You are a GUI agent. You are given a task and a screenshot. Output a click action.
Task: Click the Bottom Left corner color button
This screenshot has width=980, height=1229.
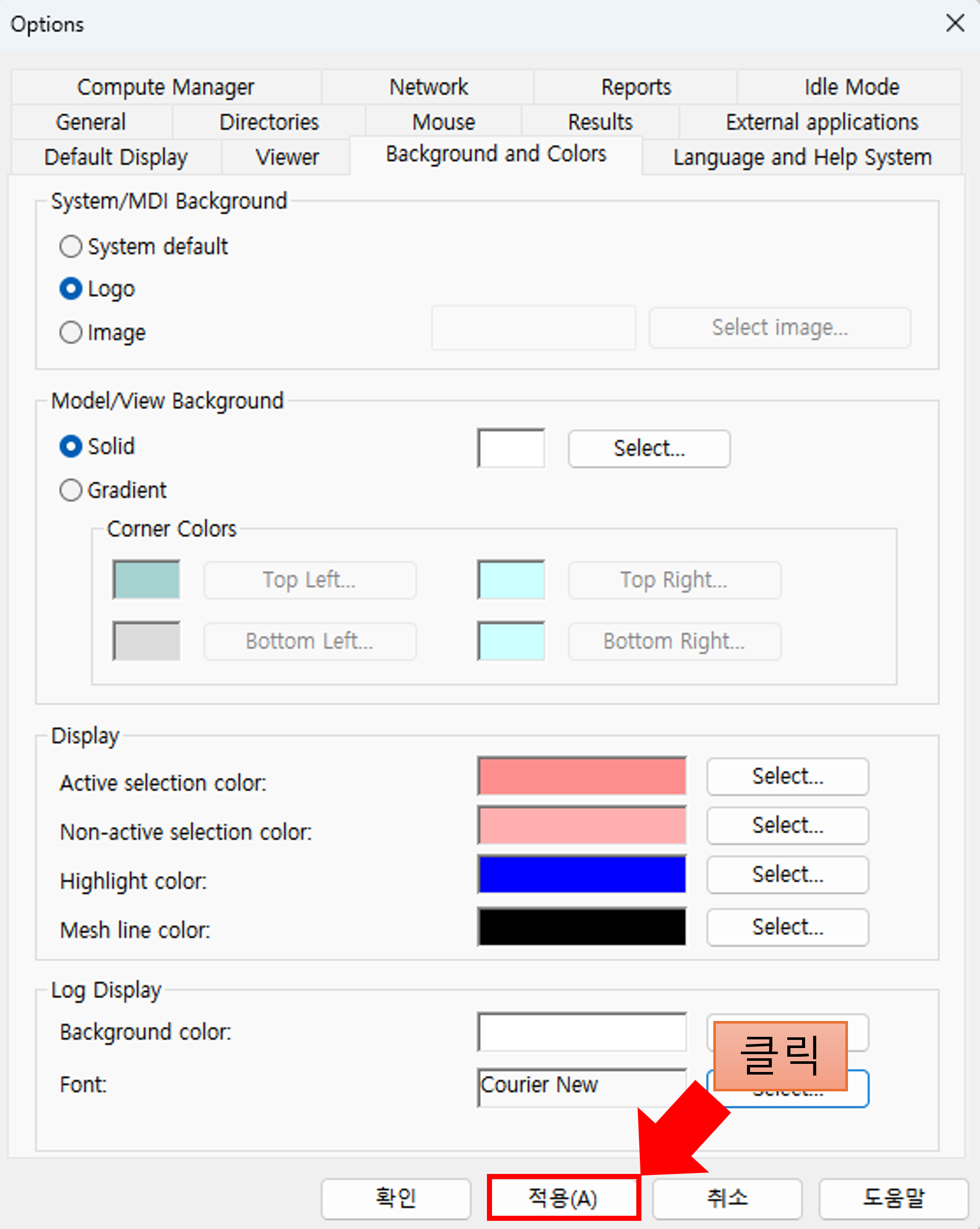310,641
